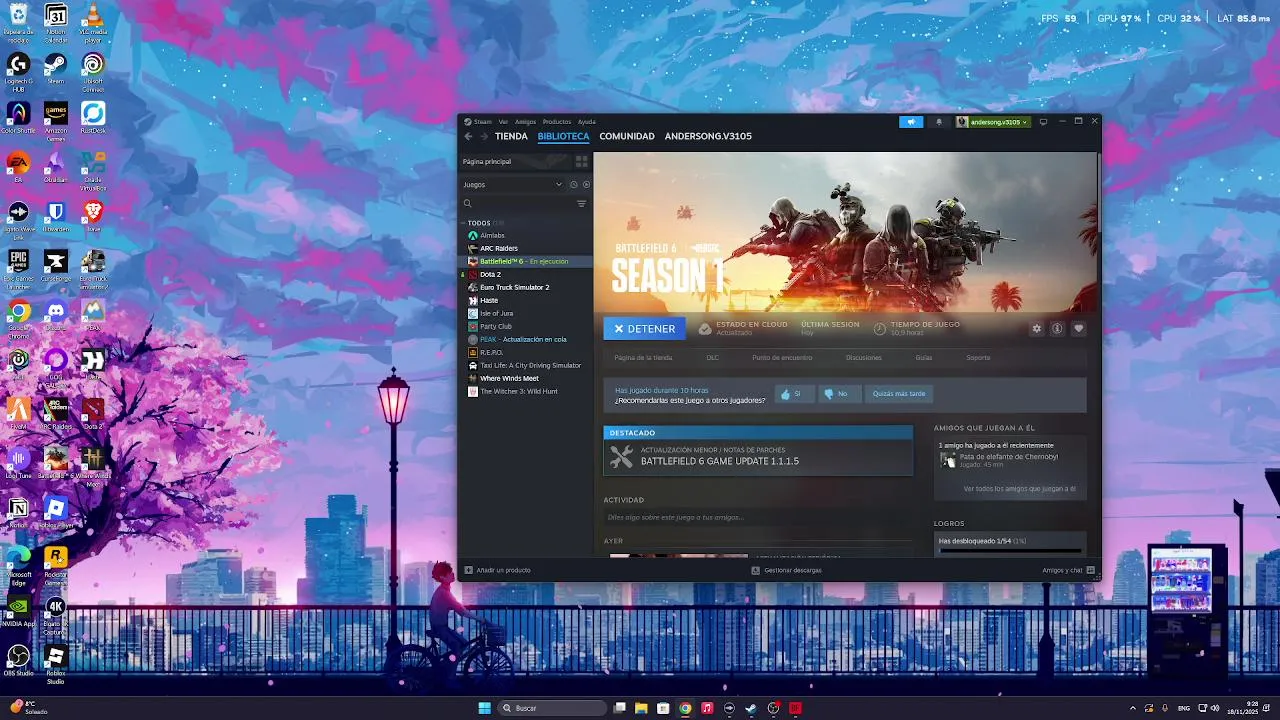Open the ANDERSONG.V3105 profile tab
This screenshot has height=720, width=1280.
coord(708,136)
